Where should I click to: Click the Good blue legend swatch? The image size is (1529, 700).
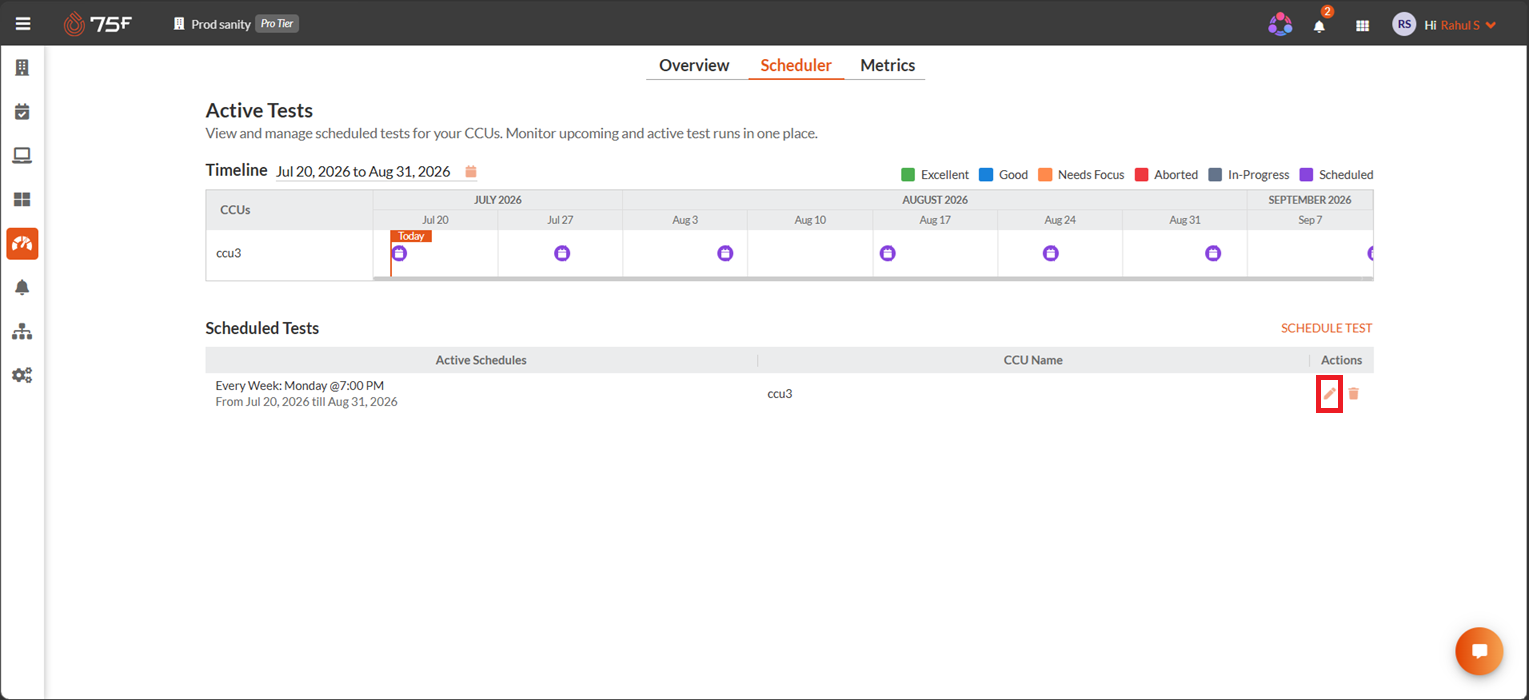pos(986,174)
